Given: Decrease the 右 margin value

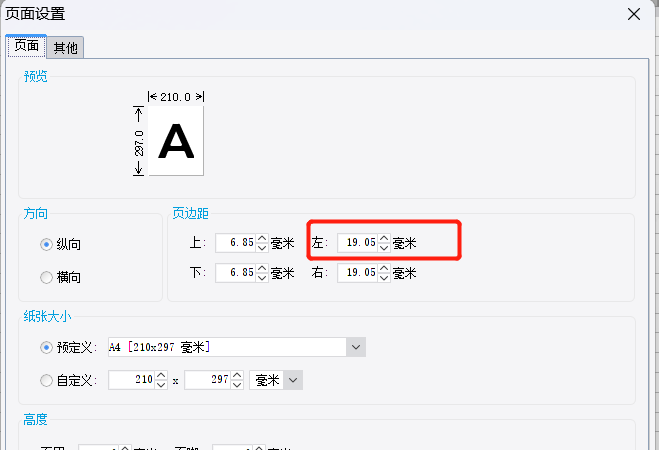Looking at the screenshot, I should pos(384,277).
